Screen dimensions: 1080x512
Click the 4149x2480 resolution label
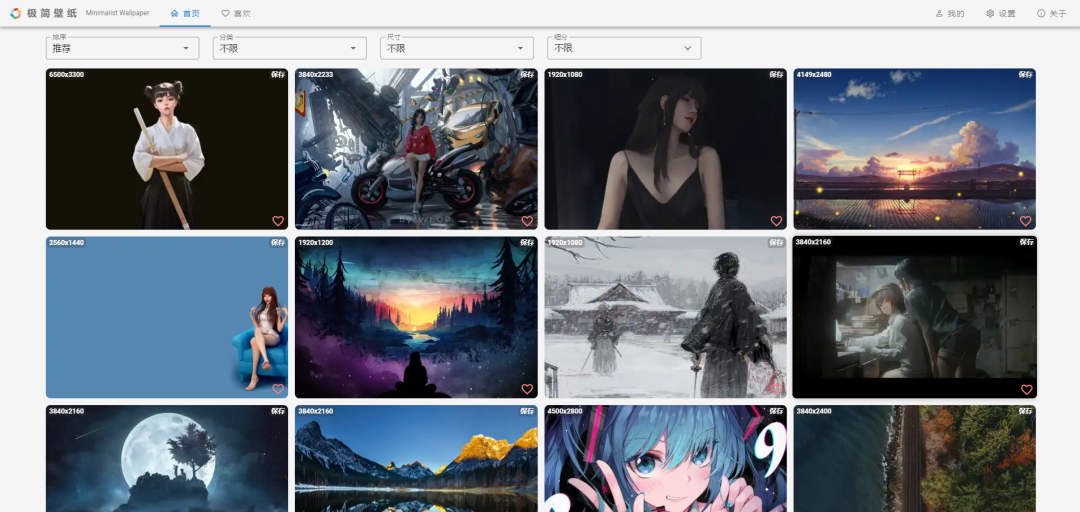(814, 74)
